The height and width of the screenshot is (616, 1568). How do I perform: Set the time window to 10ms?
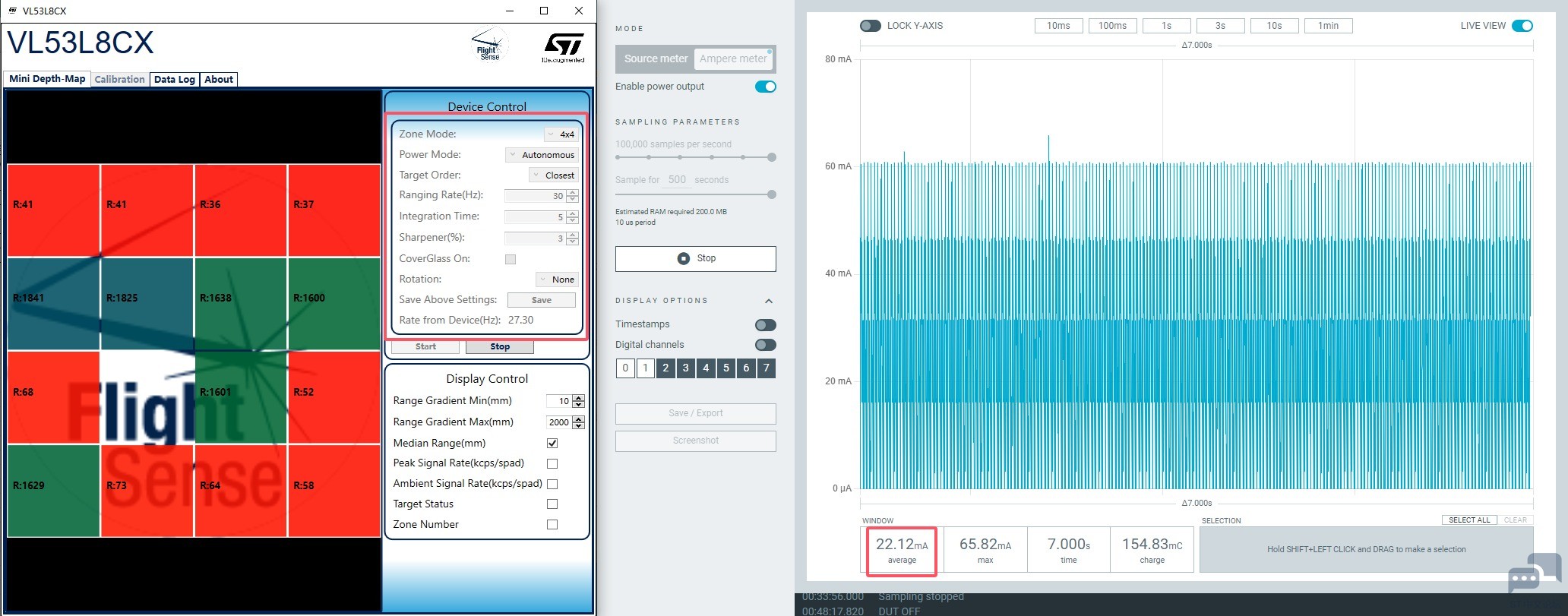pos(1058,26)
